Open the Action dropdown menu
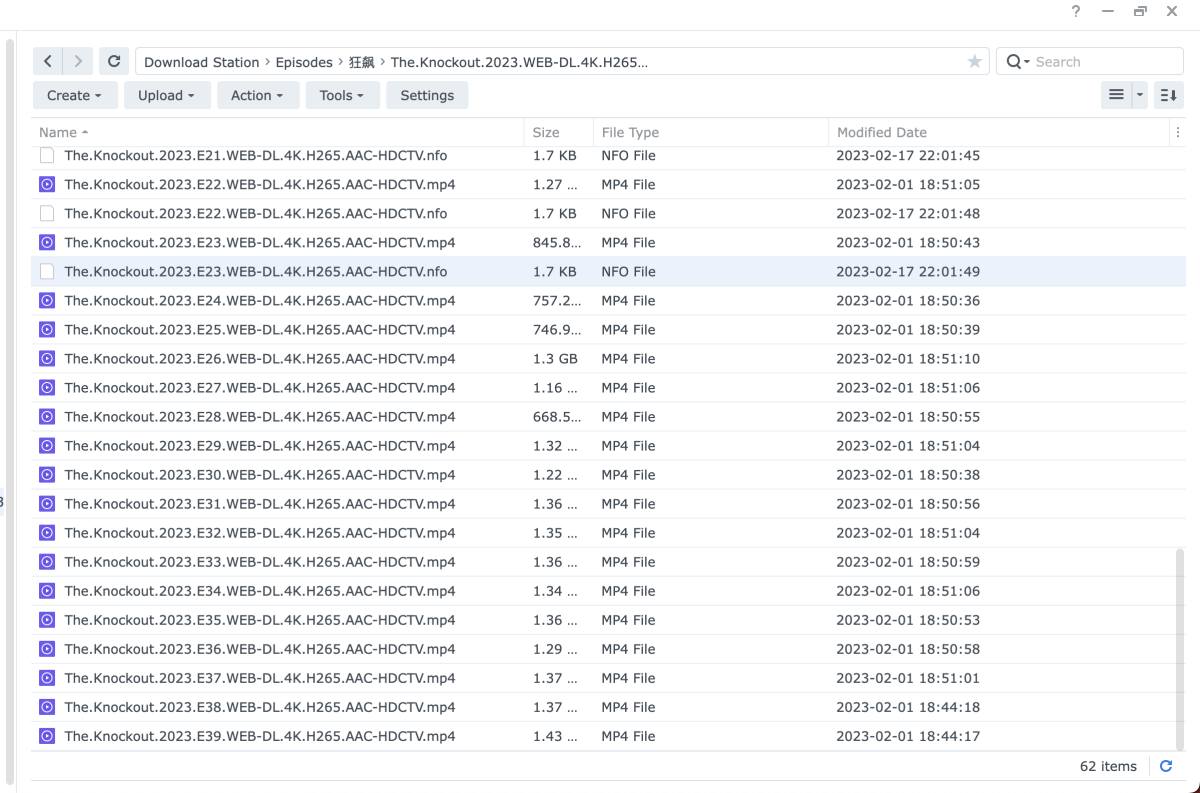1200x793 pixels. tap(257, 95)
